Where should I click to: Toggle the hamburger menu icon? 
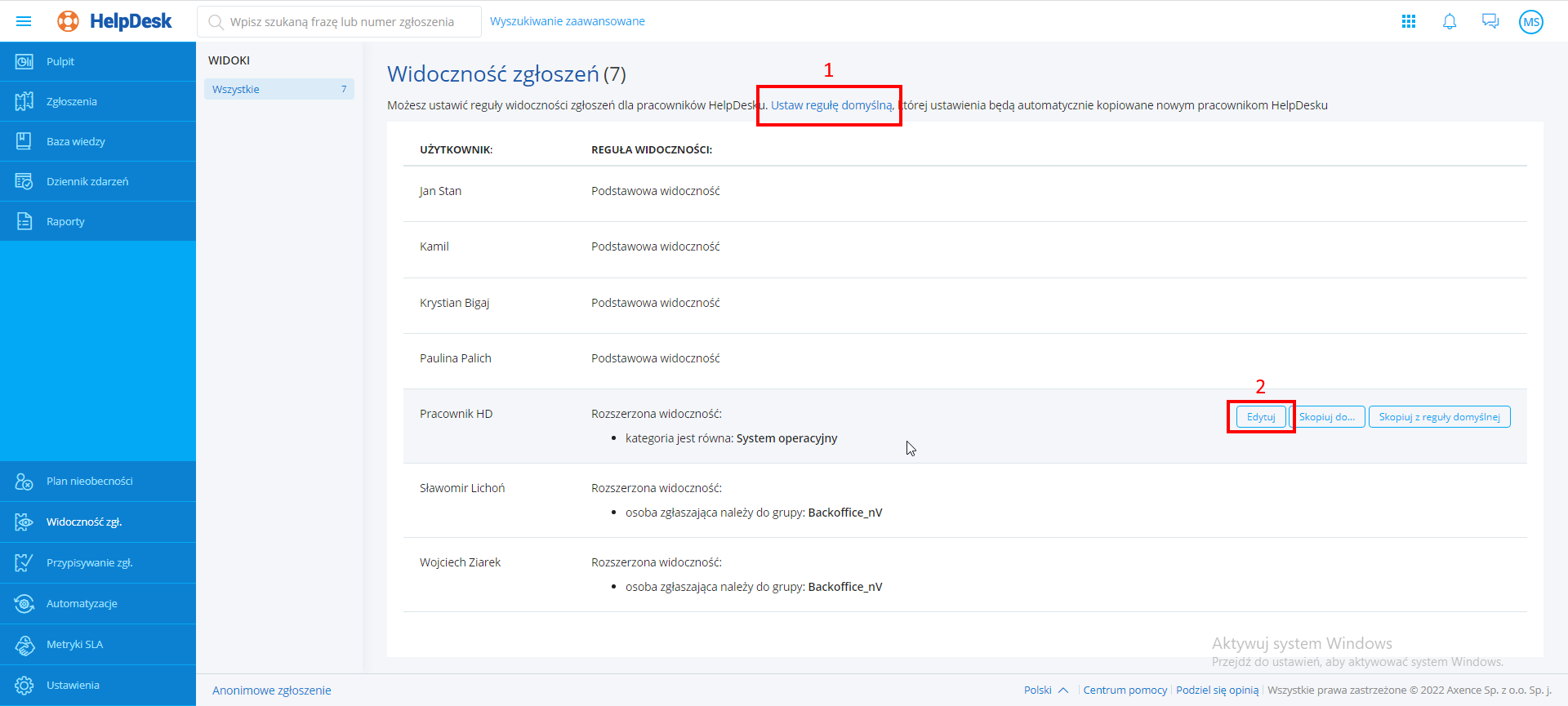[x=24, y=21]
